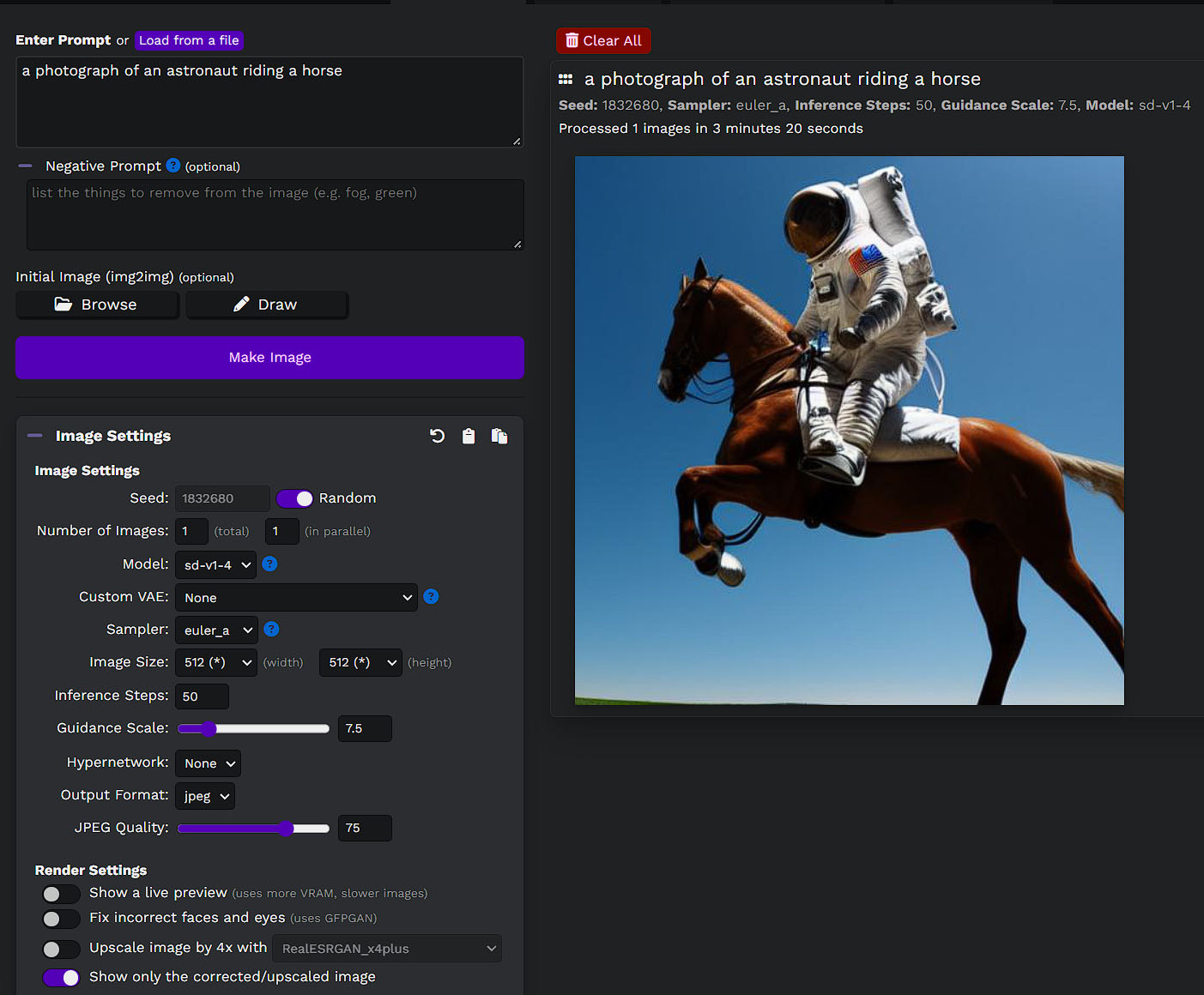This screenshot has height=995, width=1204.
Task: Click the Clear All button
Action: [604, 40]
